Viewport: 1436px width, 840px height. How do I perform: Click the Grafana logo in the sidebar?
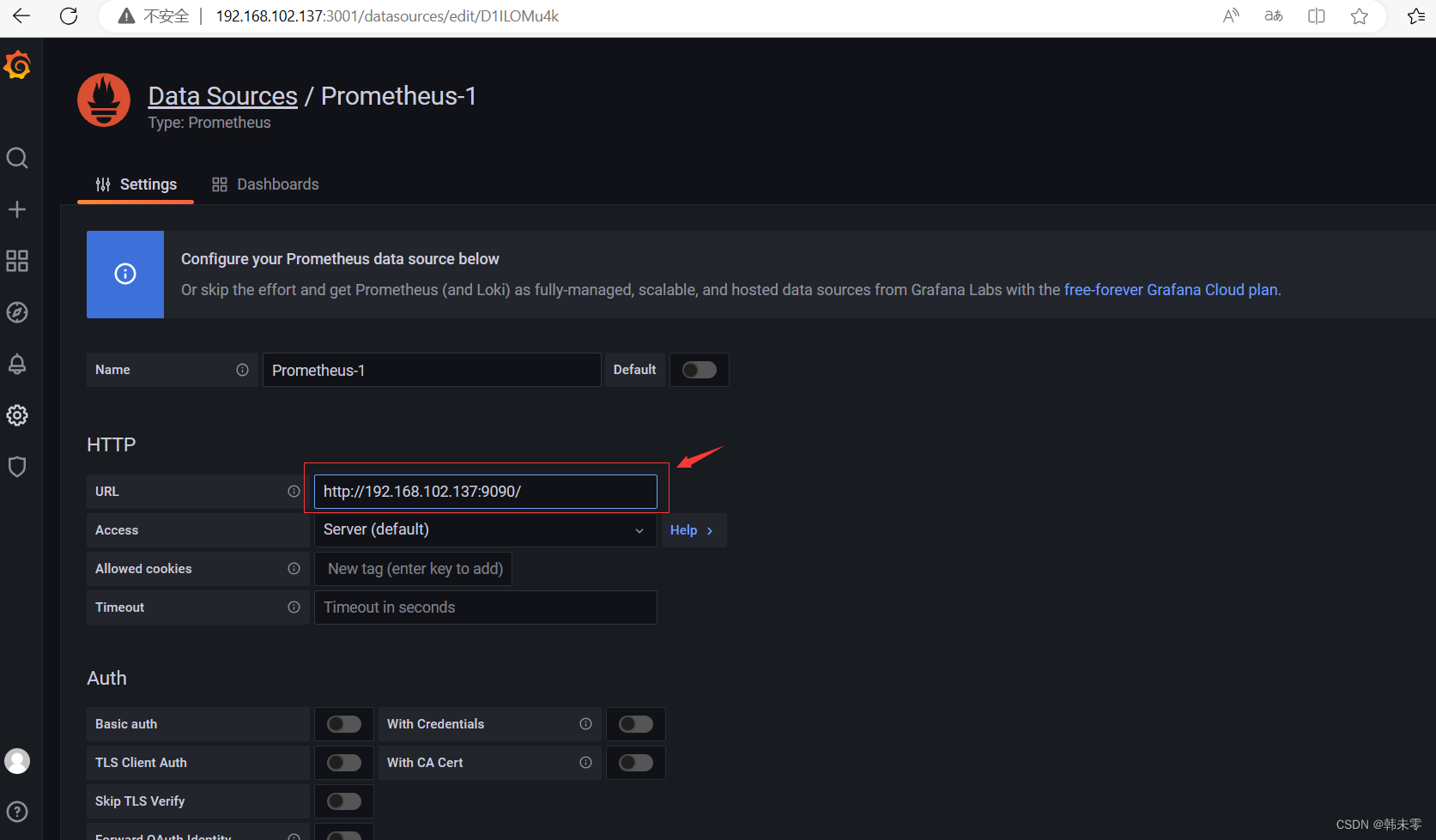click(x=17, y=64)
